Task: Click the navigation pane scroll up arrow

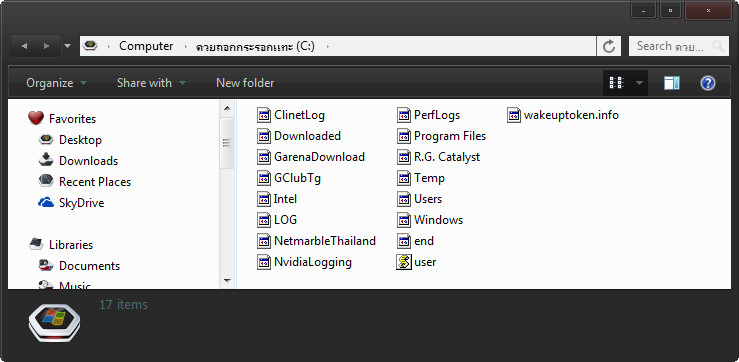Action: 227,109
